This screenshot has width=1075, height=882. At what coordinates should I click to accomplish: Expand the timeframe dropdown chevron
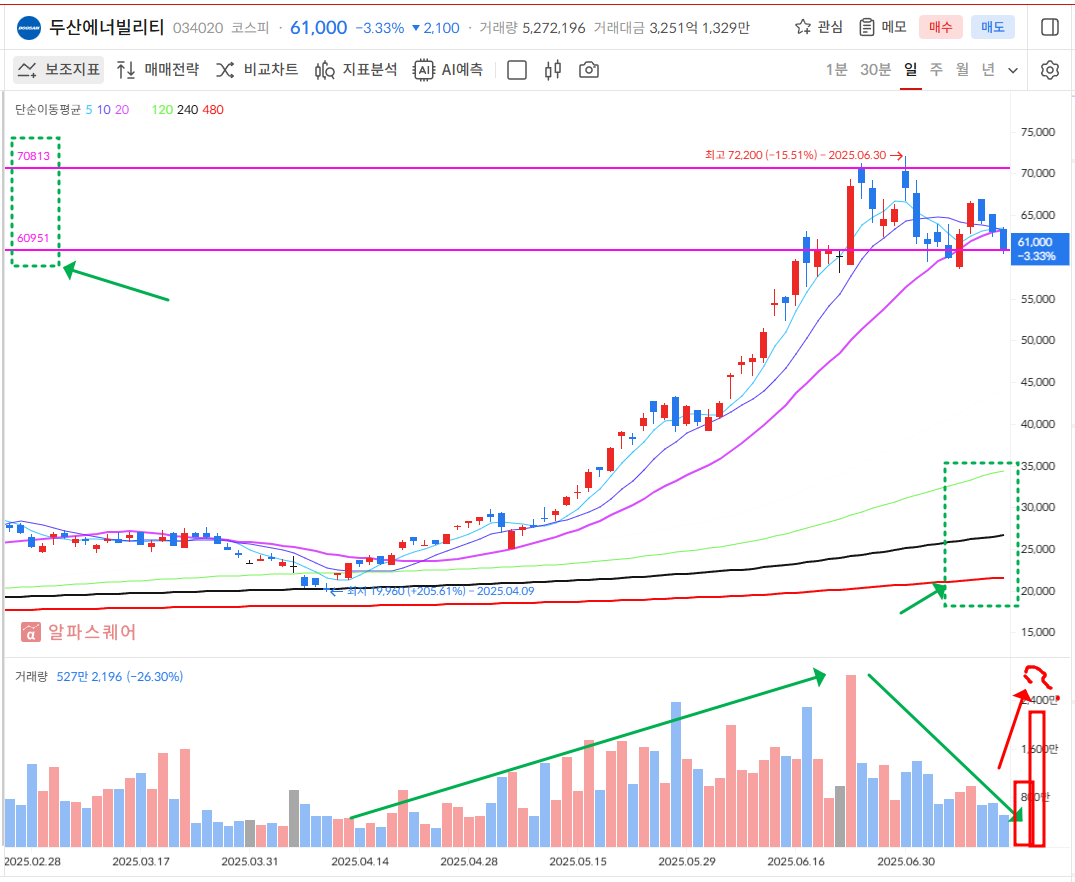1013,70
